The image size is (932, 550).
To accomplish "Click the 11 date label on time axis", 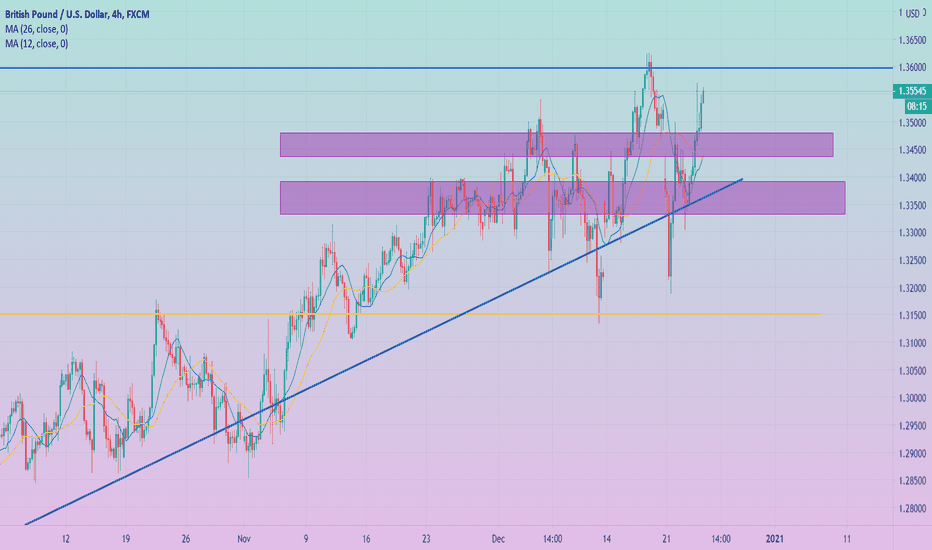I will [846, 539].
